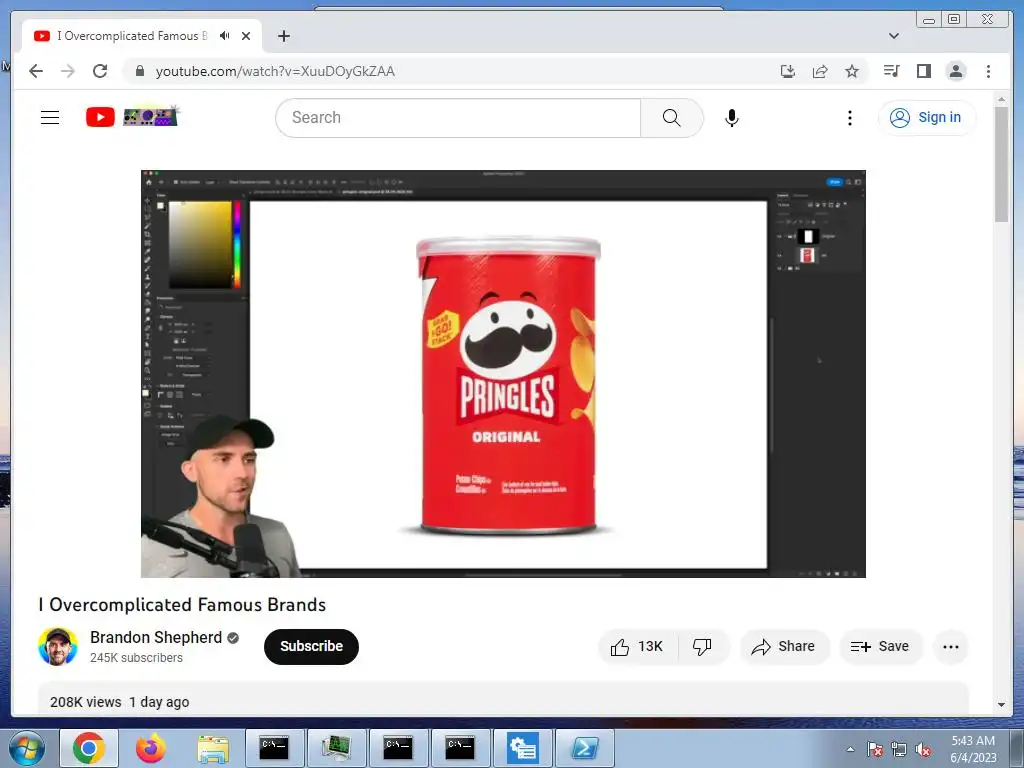
Task: Click the Share button
Action: click(784, 647)
